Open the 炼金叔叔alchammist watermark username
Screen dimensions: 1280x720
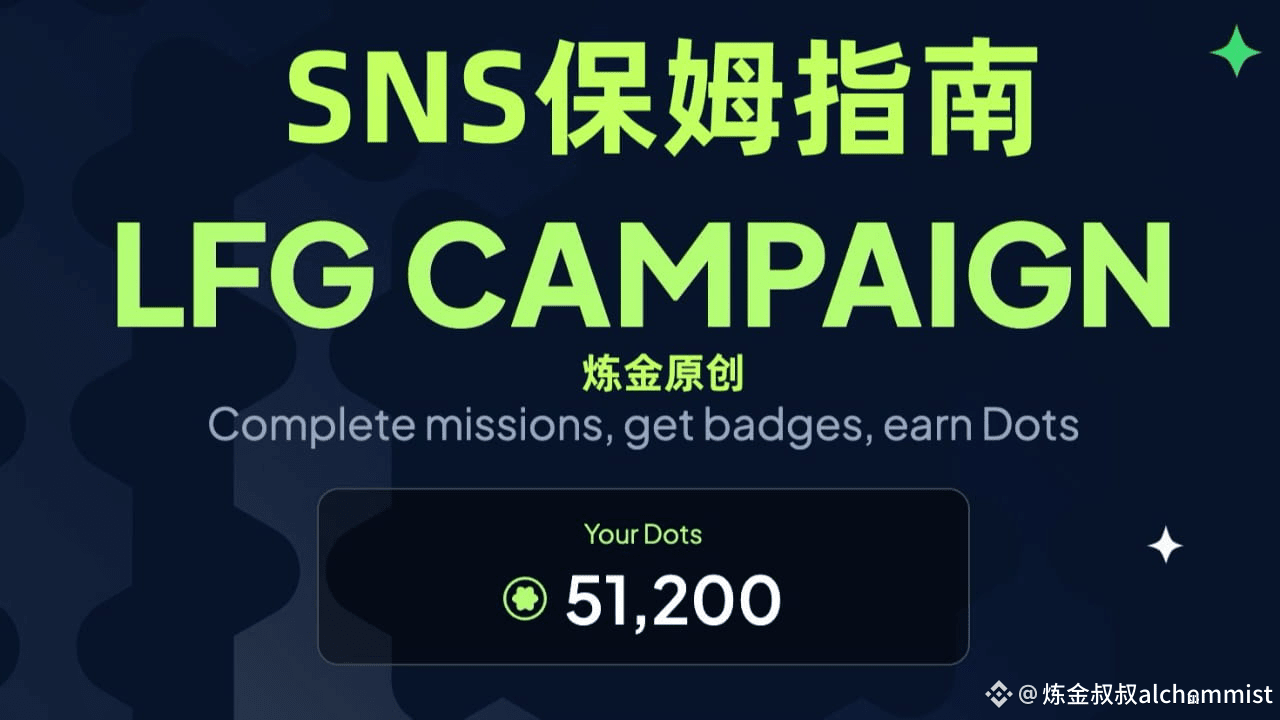tap(1157, 693)
